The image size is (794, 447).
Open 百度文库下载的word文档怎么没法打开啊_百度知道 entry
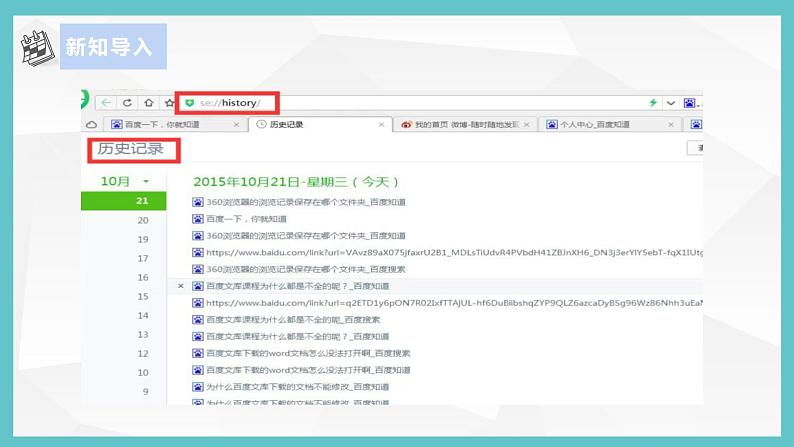pos(308,370)
